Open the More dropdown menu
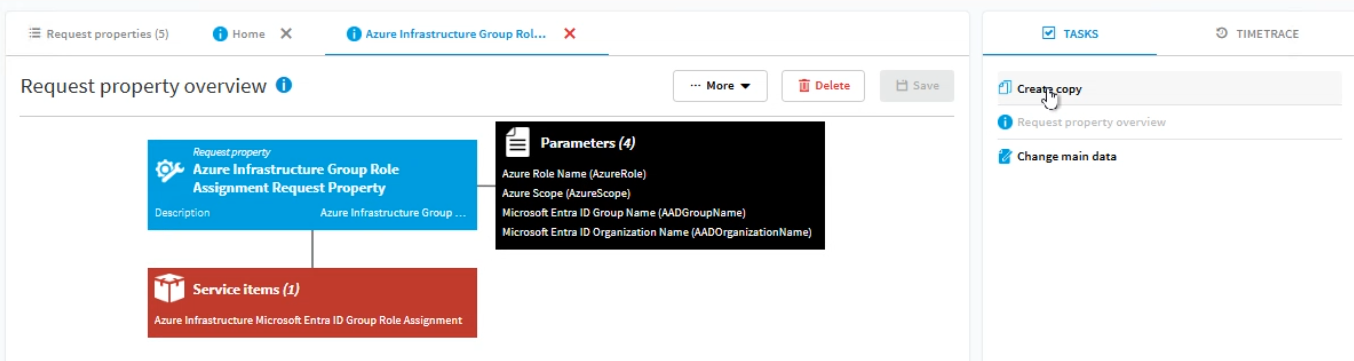Viewport: 1354px width, 361px height. click(x=720, y=86)
